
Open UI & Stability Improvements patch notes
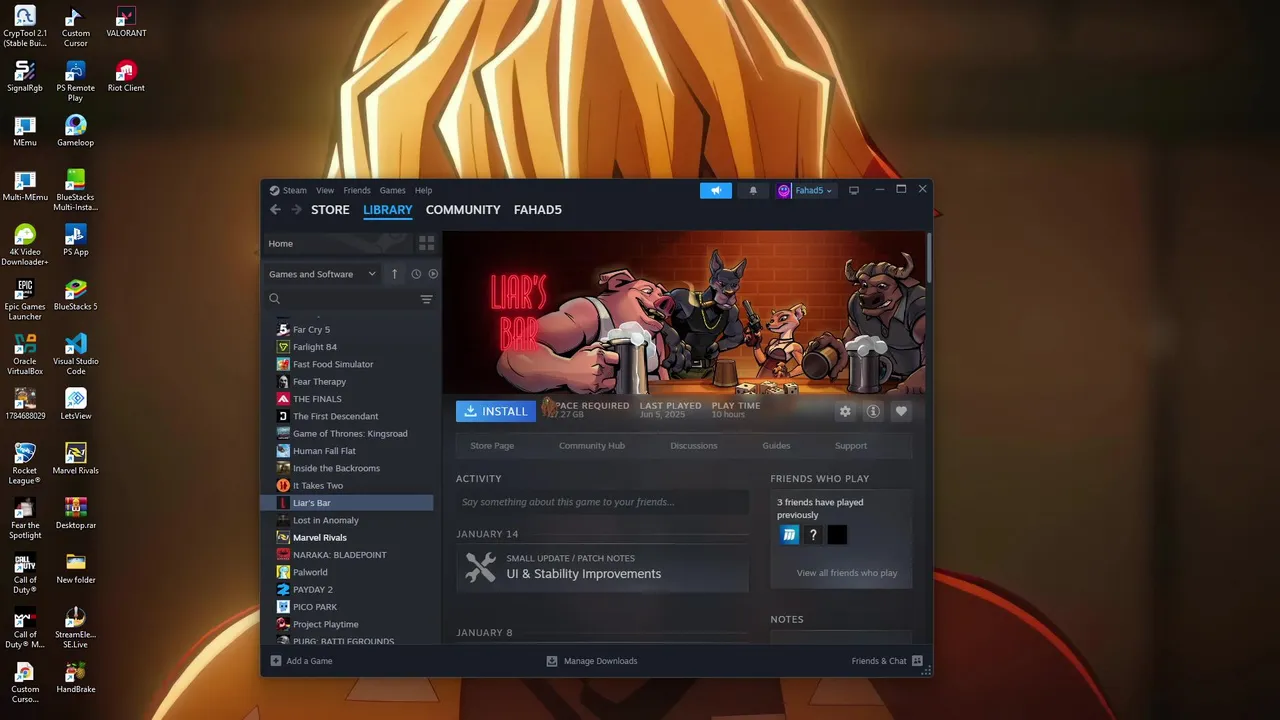point(602,567)
